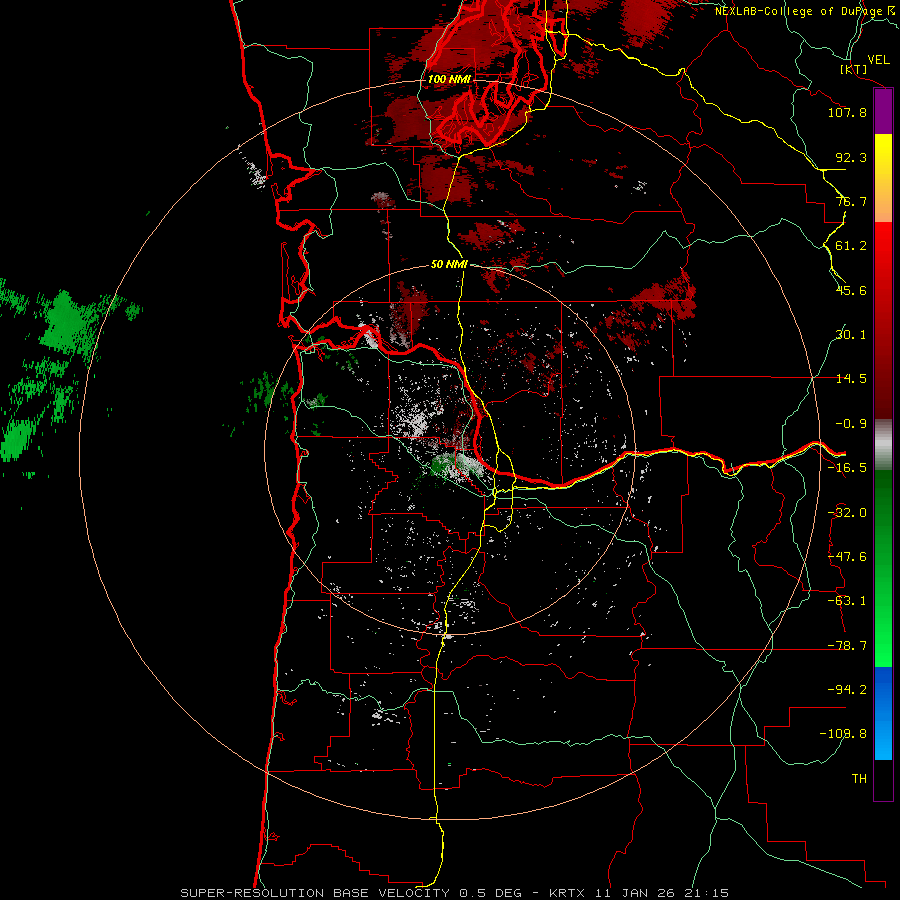Select the -47.6 velocity scale value
The width and height of the screenshot is (900, 900).
847,557
